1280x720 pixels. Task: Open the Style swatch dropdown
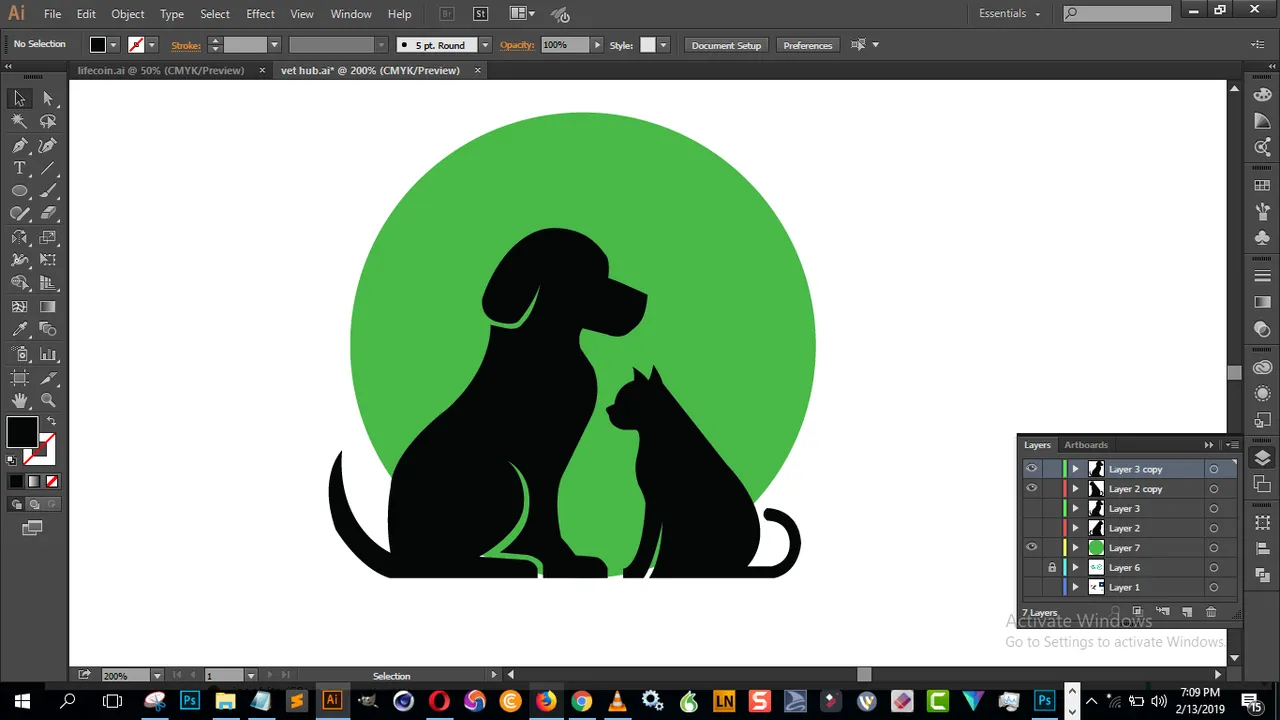[x=663, y=45]
